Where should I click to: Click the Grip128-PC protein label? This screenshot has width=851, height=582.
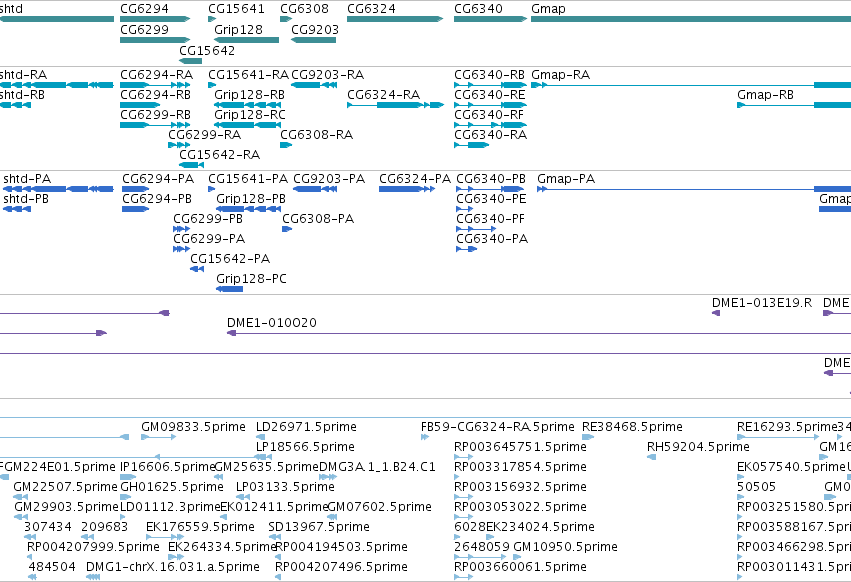tap(251, 279)
